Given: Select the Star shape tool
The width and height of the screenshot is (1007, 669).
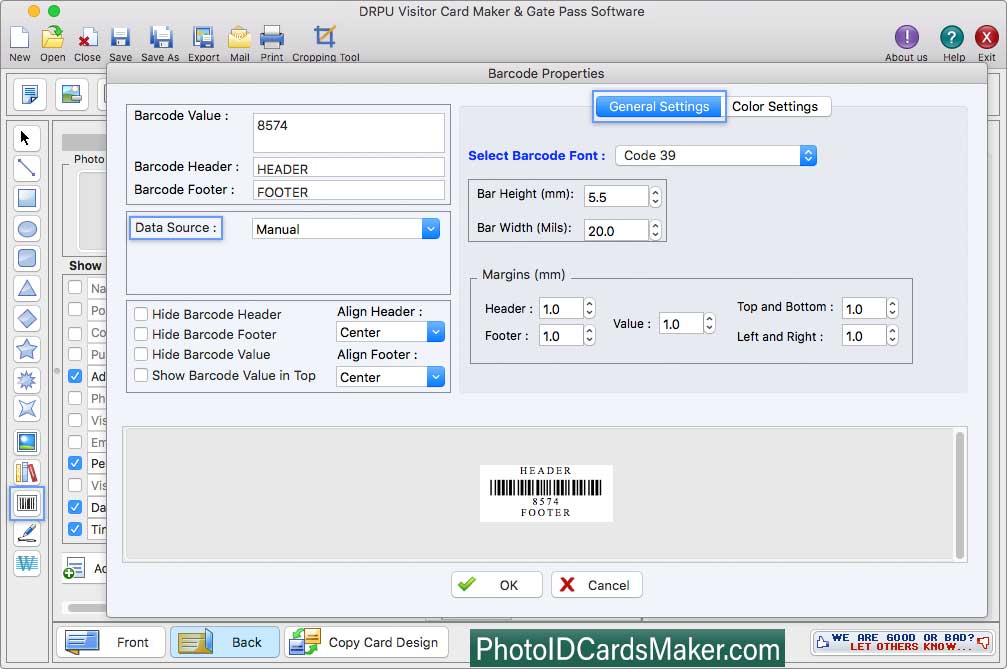Looking at the screenshot, I should (x=26, y=349).
